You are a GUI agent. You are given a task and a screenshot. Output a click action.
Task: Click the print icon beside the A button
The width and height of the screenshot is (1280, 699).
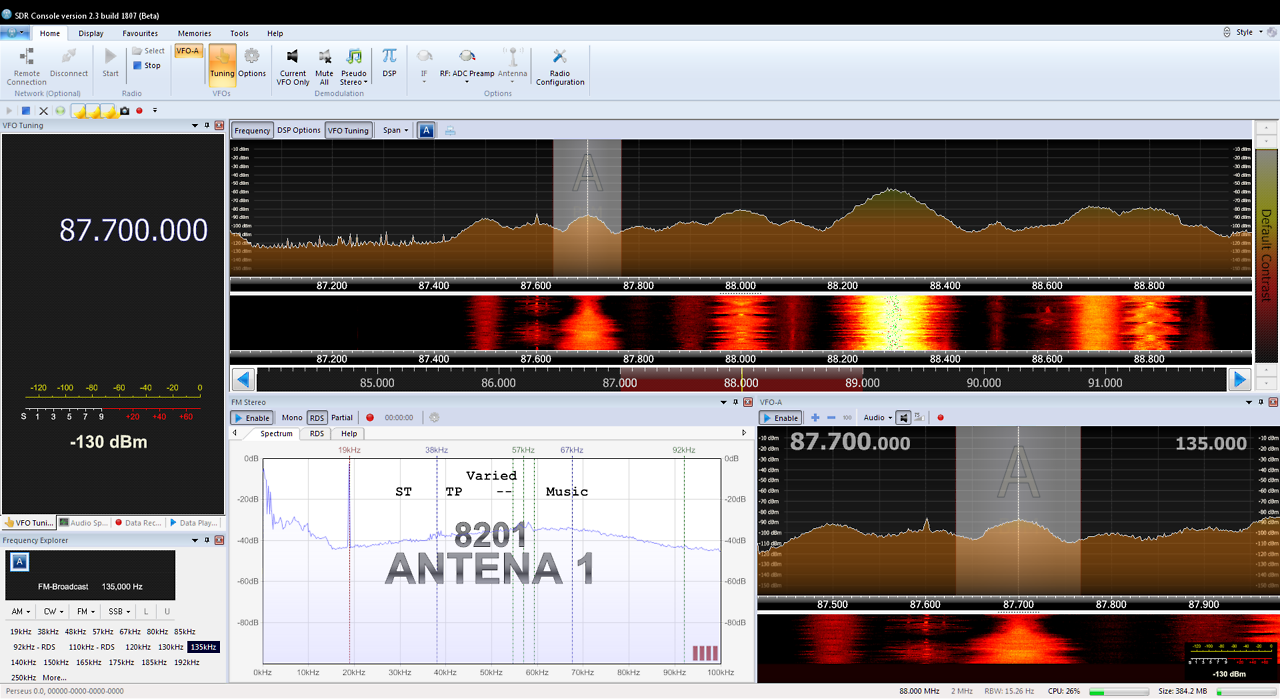coord(450,130)
